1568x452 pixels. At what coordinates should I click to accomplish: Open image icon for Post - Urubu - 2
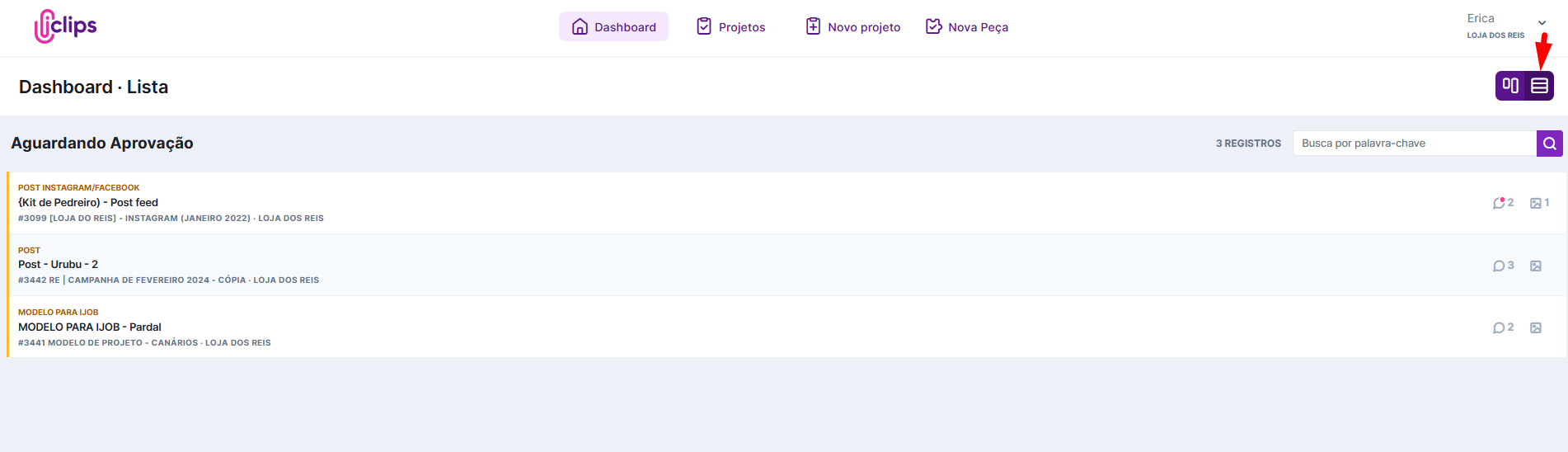pyautogui.click(x=1535, y=266)
